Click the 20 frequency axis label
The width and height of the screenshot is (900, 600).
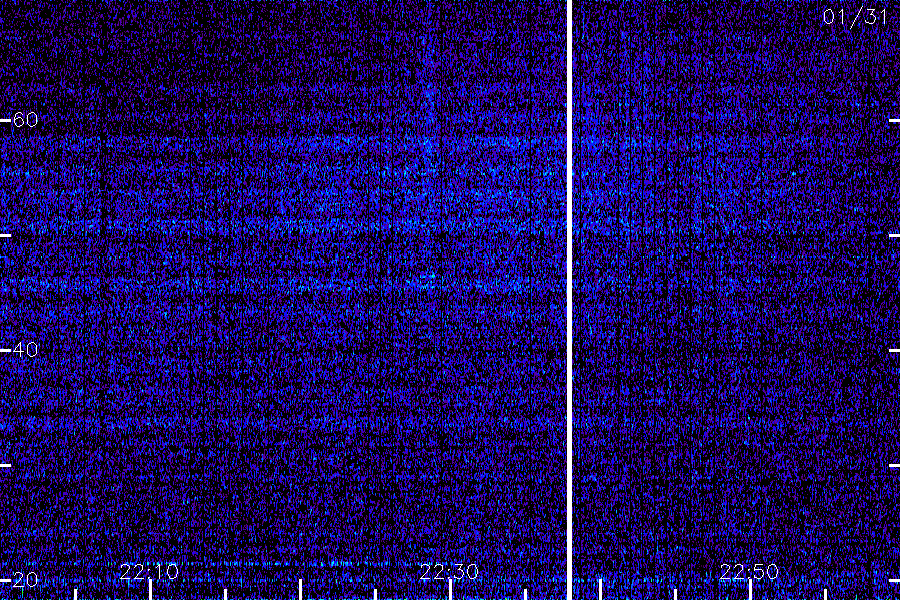[x=25, y=580]
